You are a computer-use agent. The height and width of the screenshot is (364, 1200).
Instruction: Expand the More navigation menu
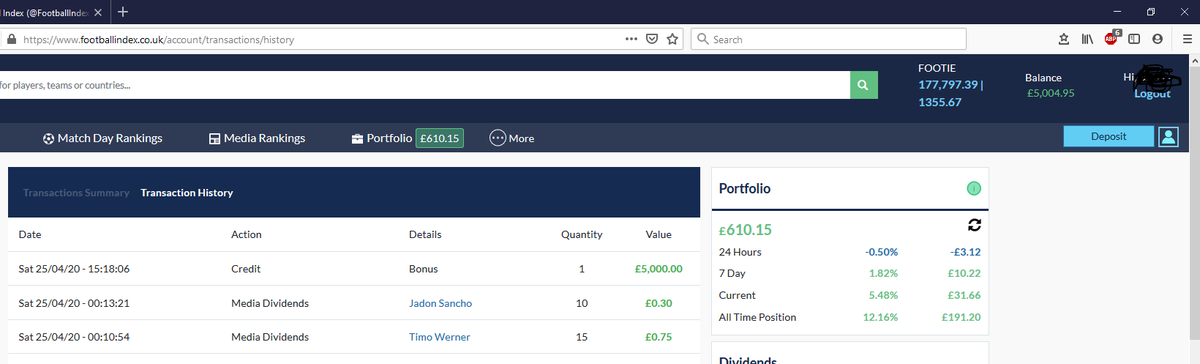[x=511, y=139]
